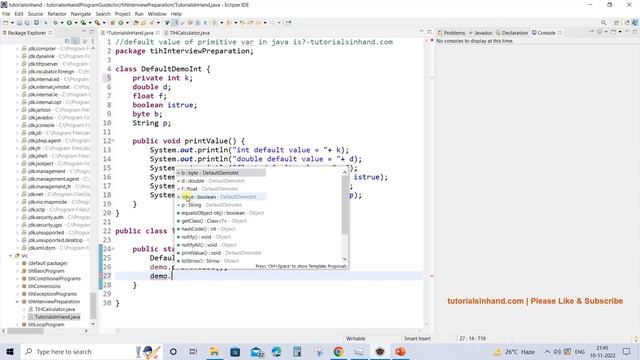Screen dimensions: 640x360
Task: Click the Open Perspective icon
Action: 617,23
